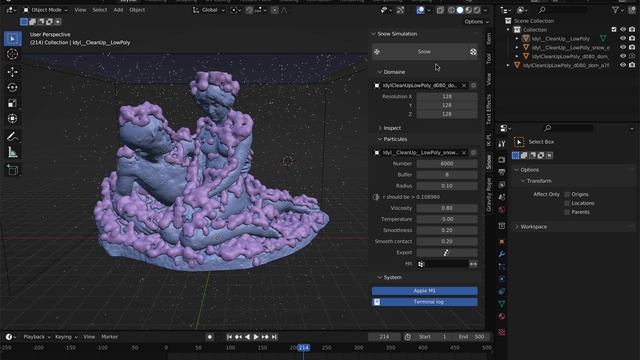Switch to the Text Effects sidebar tab

tap(489, 109)
